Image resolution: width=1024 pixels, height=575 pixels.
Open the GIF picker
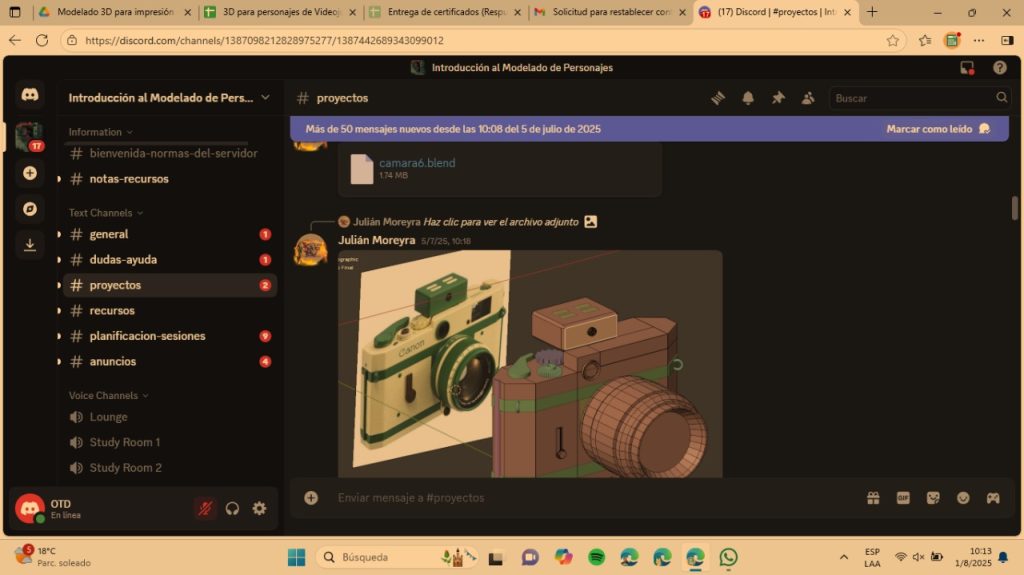pyautogui.click(x=903, y=497)
